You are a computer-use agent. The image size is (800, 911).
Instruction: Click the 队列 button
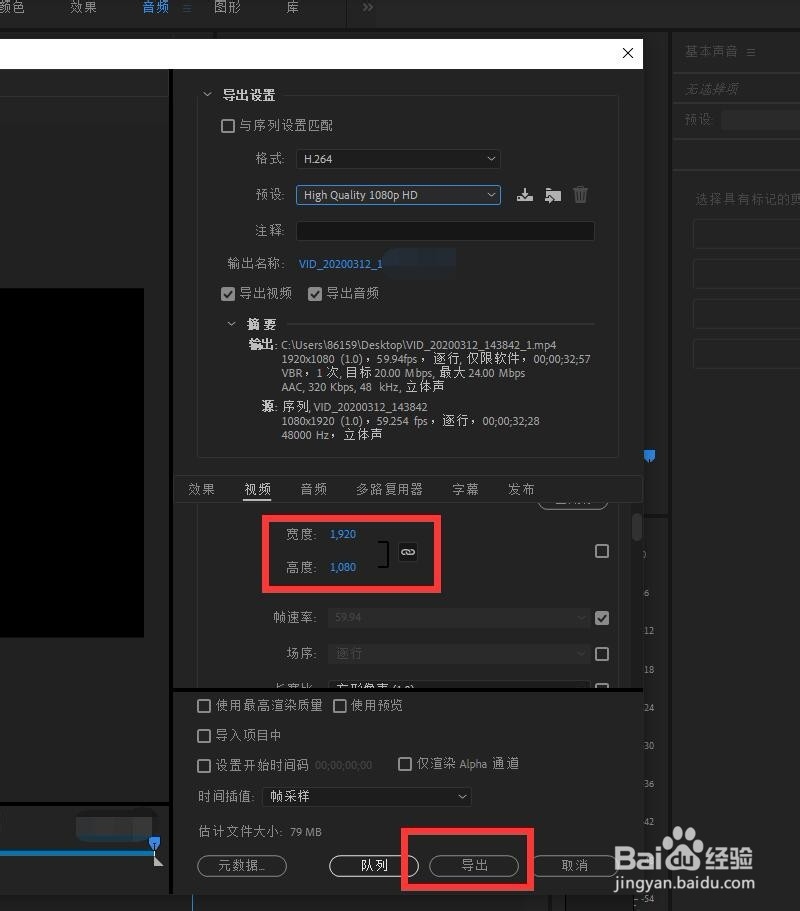tap(374, 866)
